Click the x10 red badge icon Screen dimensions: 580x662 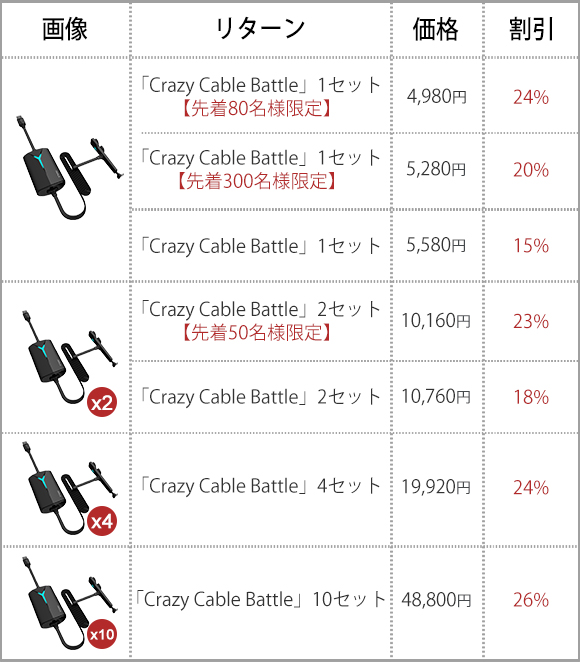click(x=102, y=634)
